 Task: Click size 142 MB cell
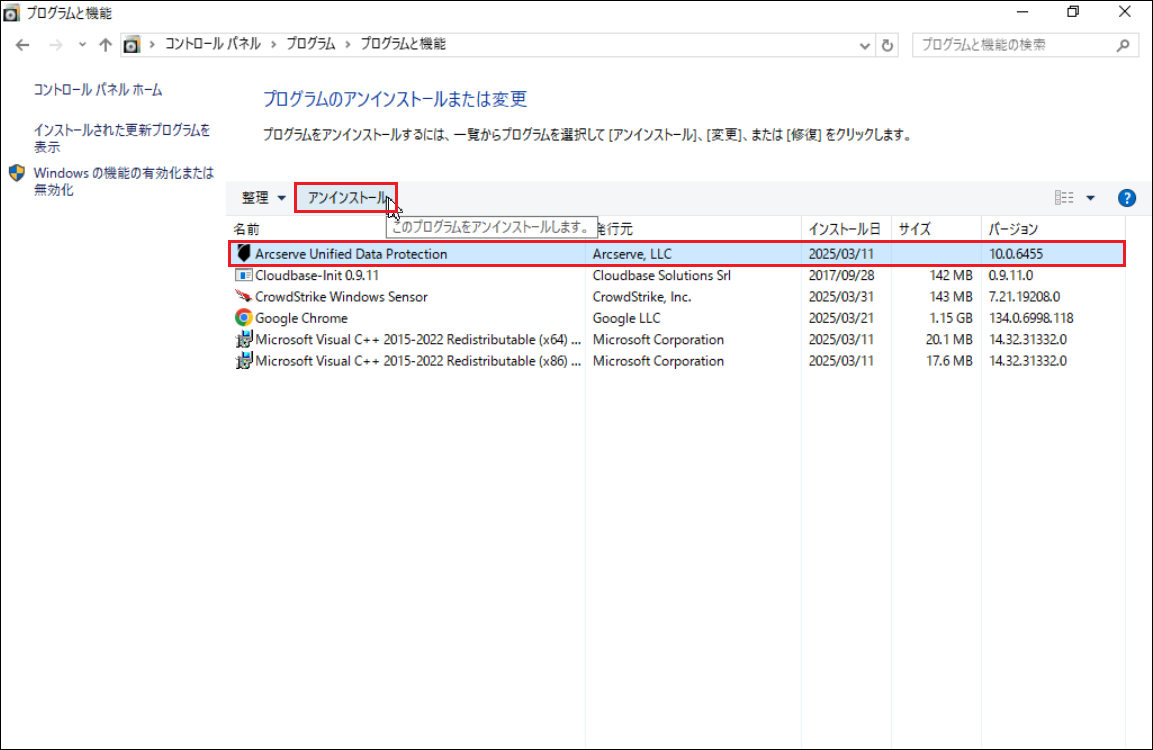951,275
